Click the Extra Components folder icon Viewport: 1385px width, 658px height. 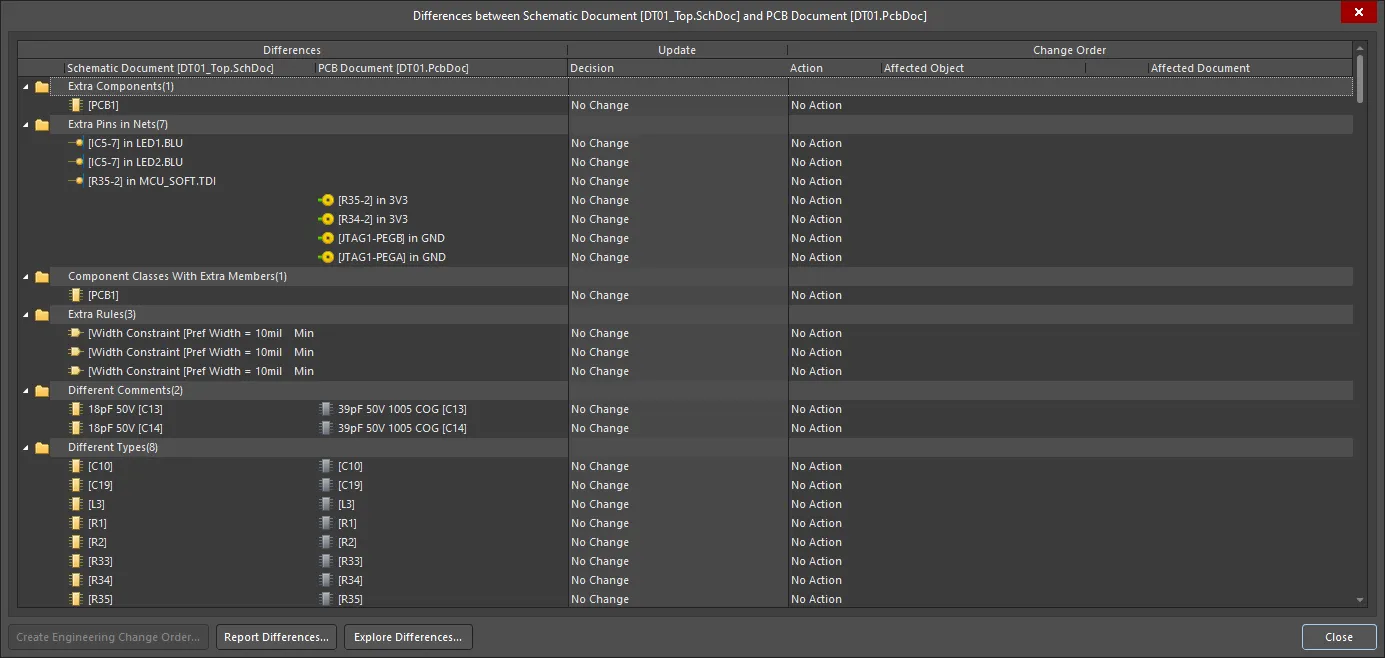point(42,87)
